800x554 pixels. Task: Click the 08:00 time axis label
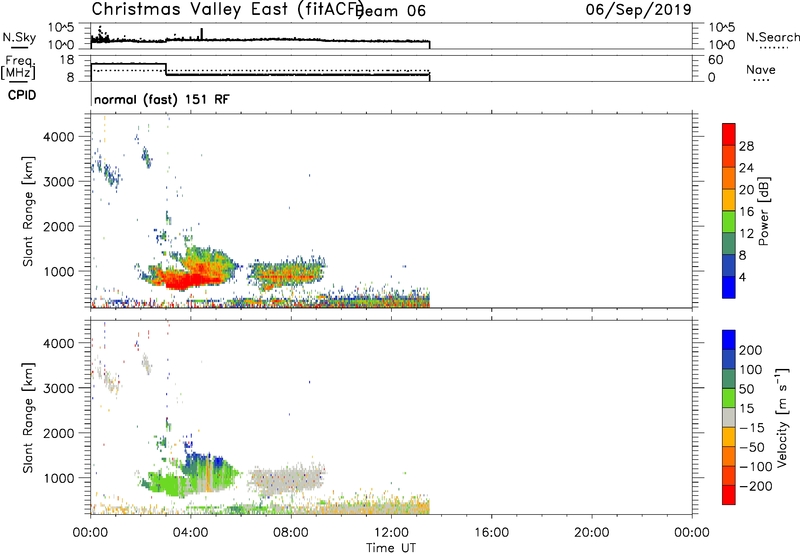pyautogui.click(x=291, y=533)
